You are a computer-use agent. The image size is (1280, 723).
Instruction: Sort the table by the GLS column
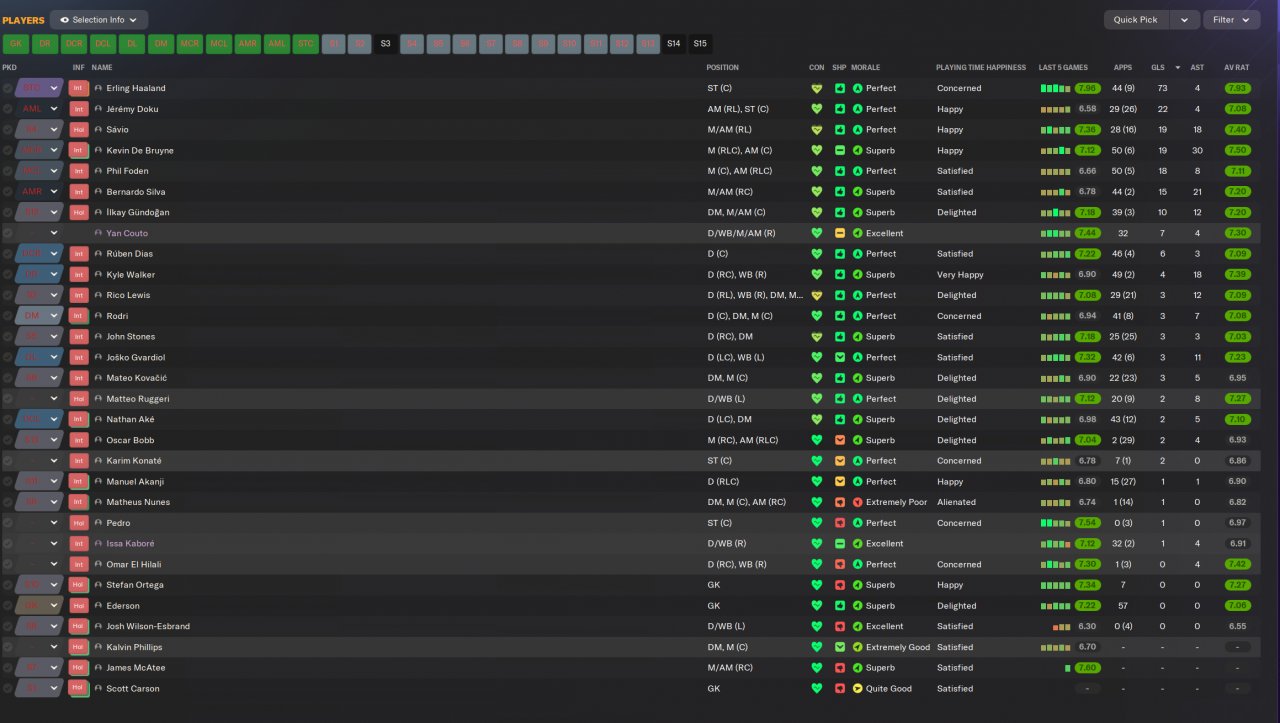tap(1158, 68)
